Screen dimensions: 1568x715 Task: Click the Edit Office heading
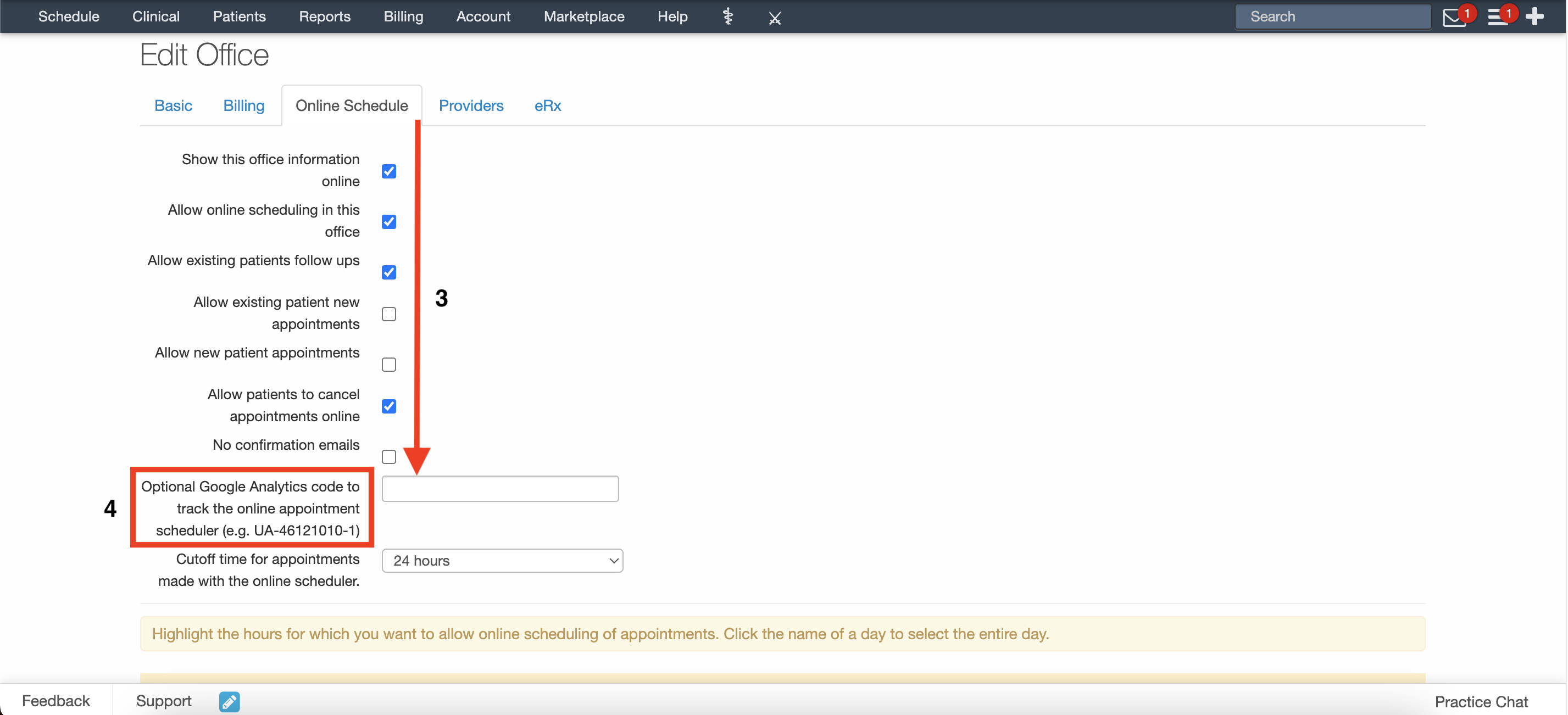204,55
